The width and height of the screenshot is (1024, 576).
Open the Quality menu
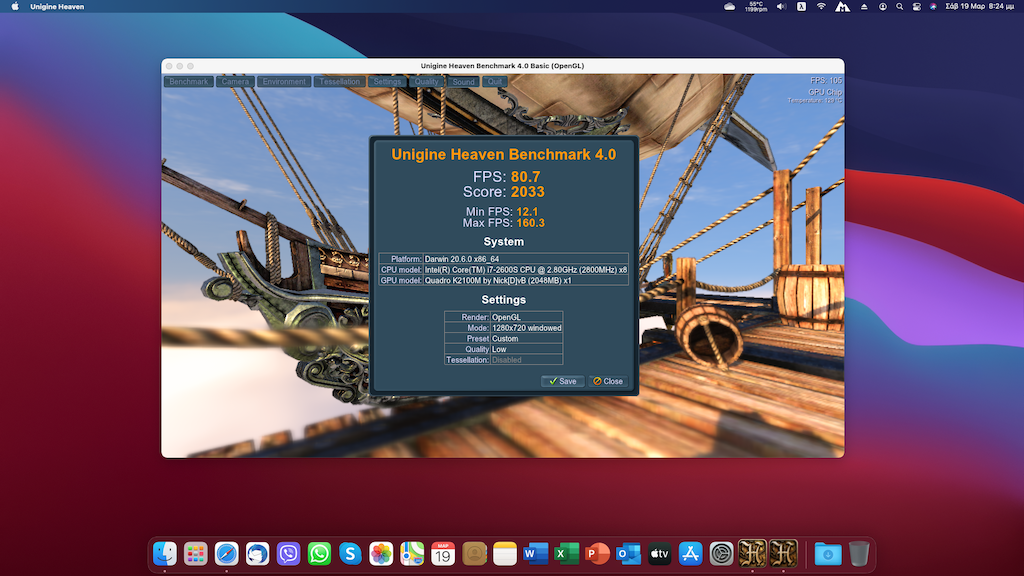[x=426, y=82]
